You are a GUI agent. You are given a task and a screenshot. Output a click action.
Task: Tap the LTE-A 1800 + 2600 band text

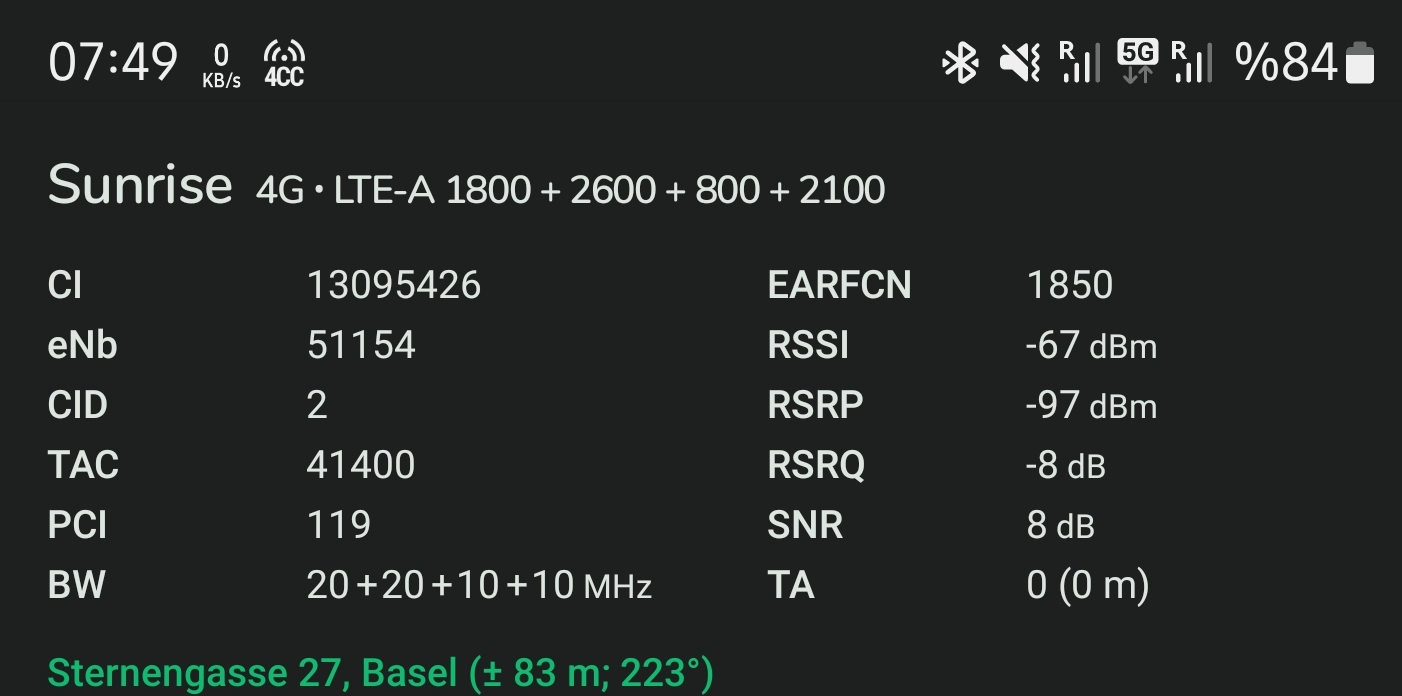click(495, 190)
